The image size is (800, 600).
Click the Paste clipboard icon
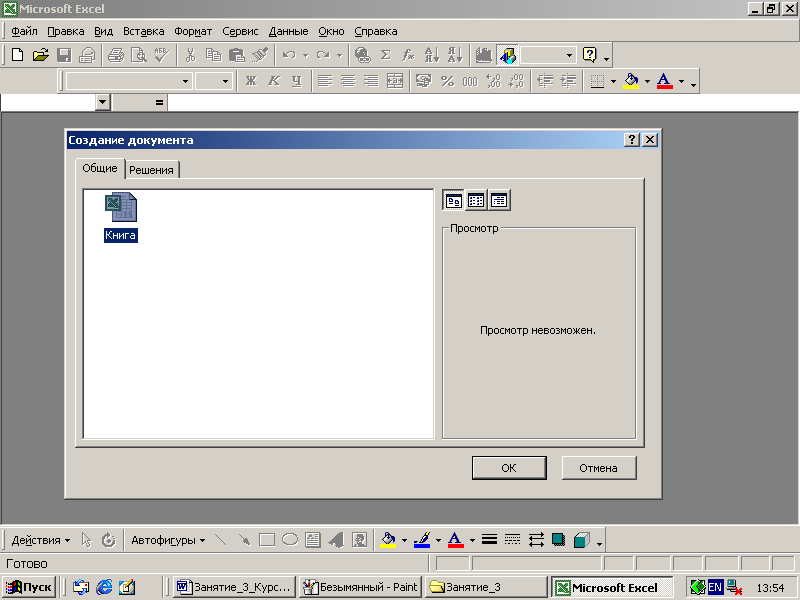(236, 55)
